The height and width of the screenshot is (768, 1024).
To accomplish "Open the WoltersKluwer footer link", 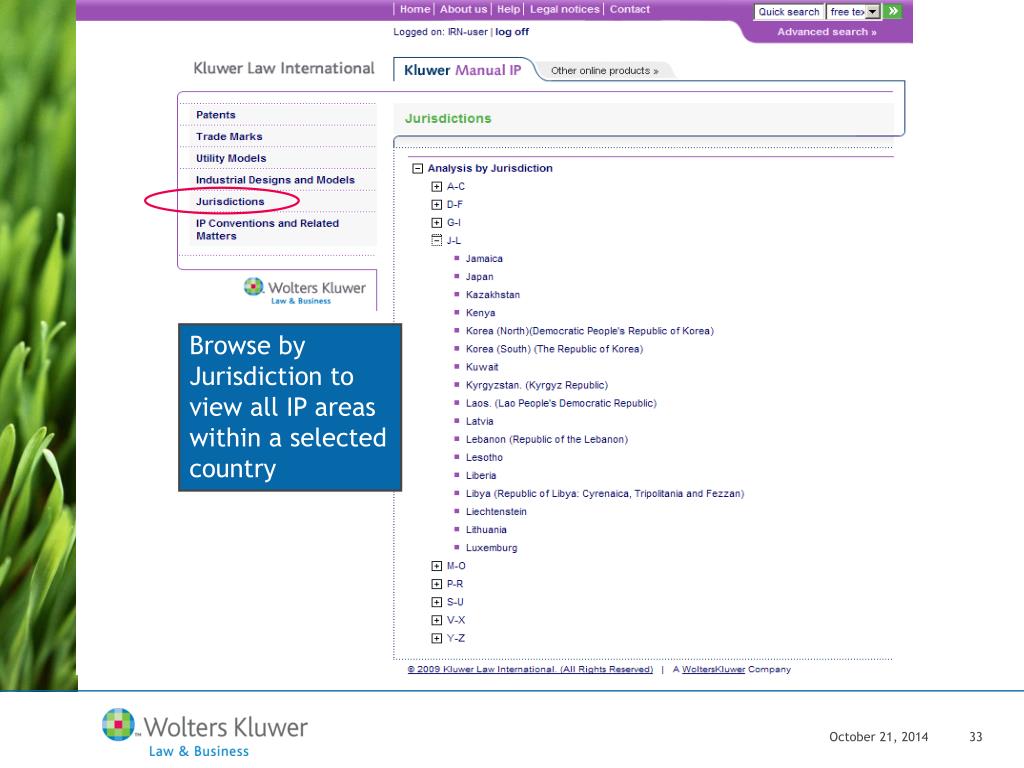I will click(x=713, y=669).
